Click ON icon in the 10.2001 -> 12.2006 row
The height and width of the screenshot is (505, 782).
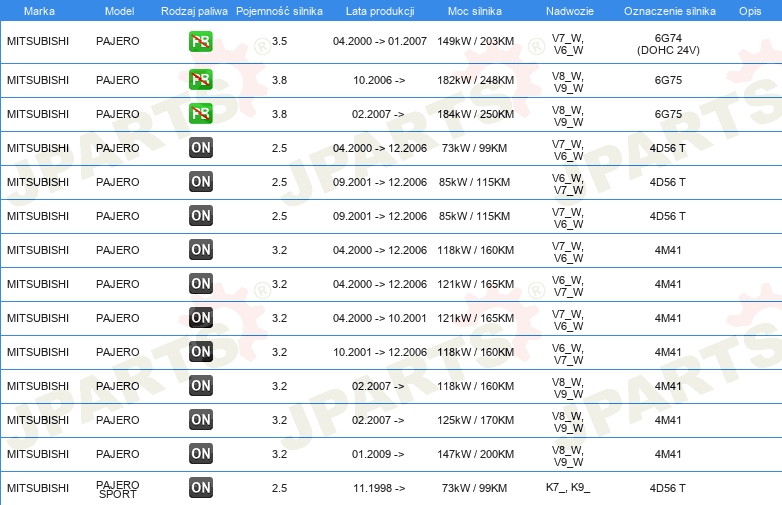pos(200,351)
